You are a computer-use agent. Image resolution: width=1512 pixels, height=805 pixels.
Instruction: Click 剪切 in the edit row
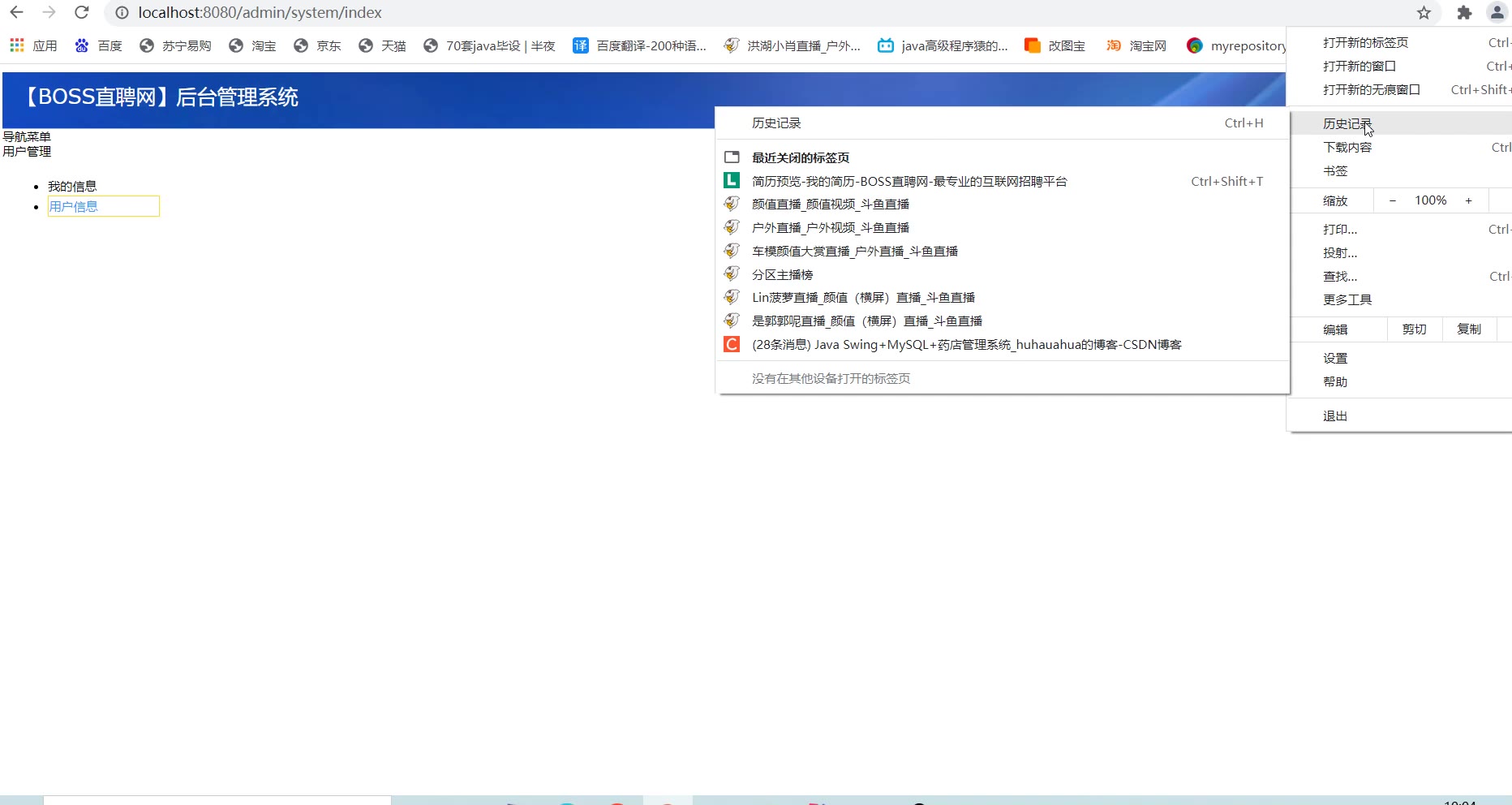(x=1414, y=329)
